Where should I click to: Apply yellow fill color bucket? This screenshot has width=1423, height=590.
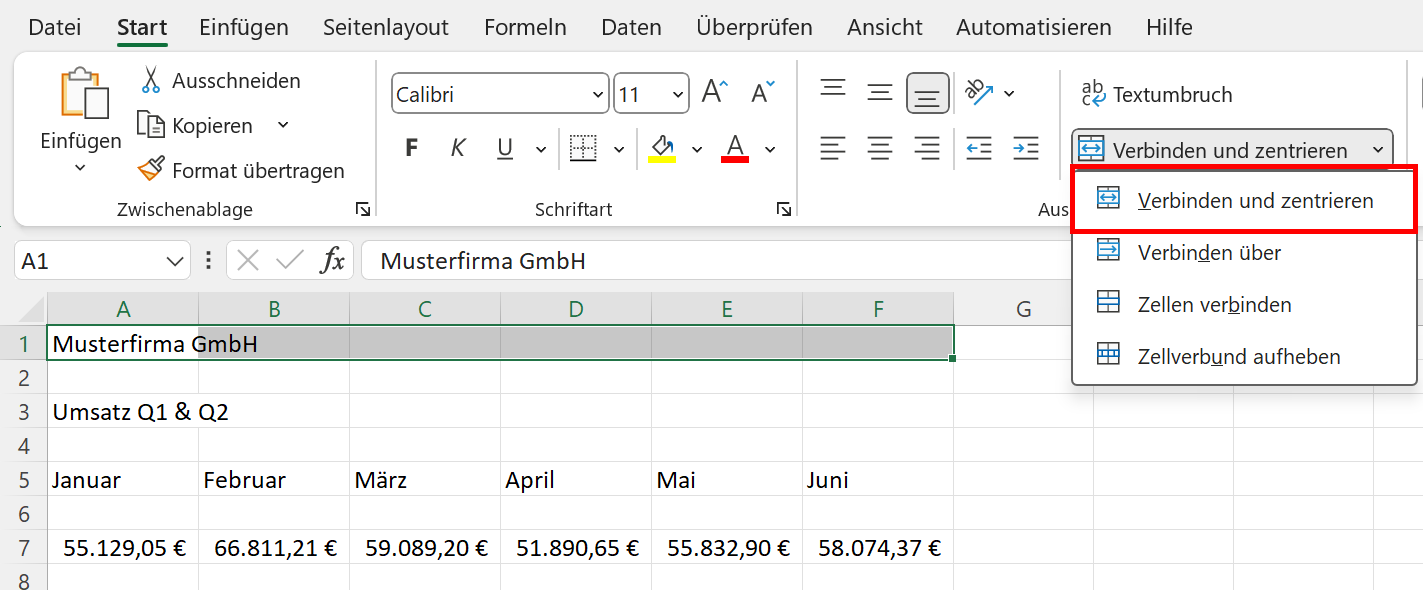[x=662, y=149]
